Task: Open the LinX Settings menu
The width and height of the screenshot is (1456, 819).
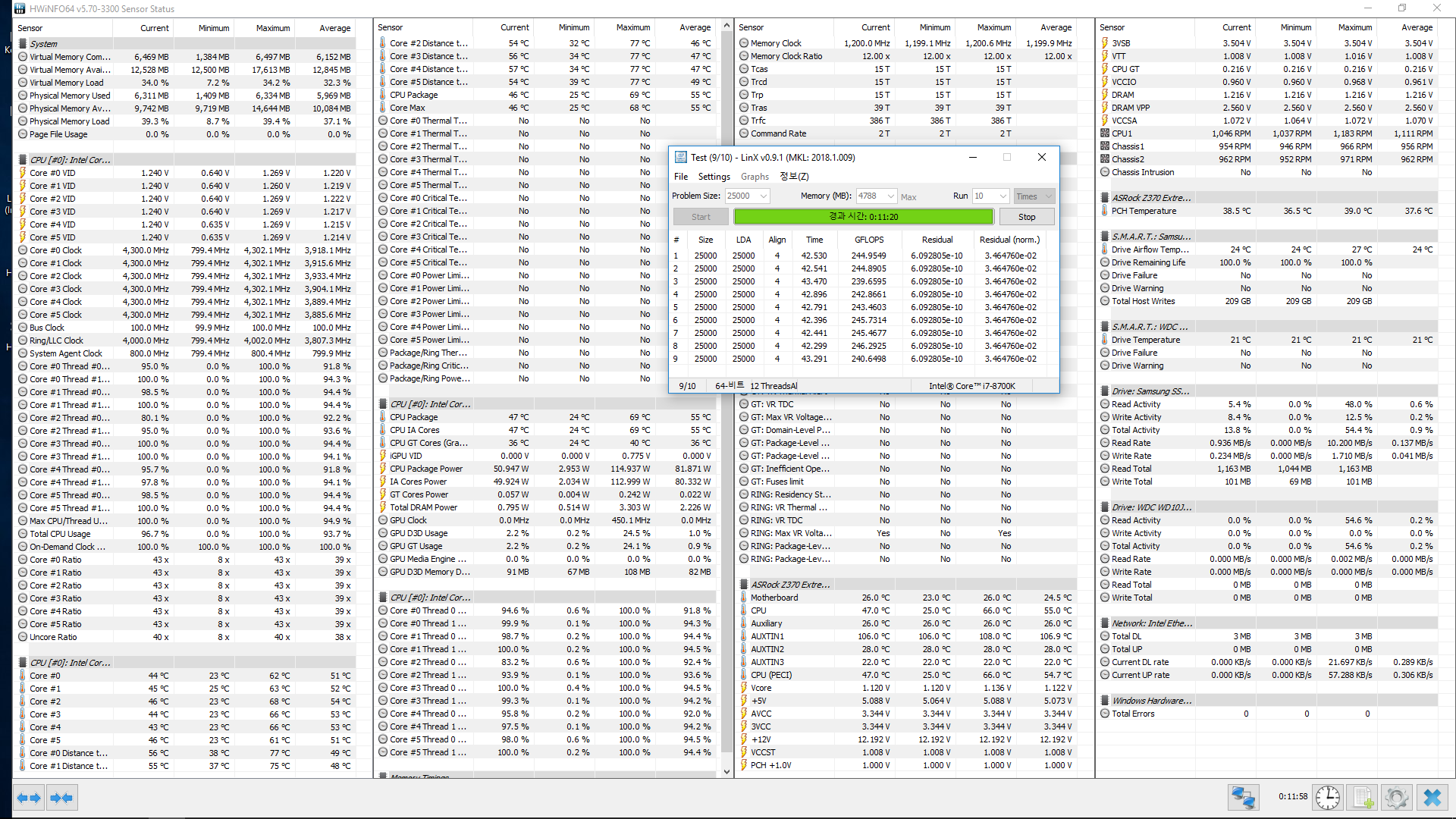Action: pyautogui.click(x=714, y=177)
